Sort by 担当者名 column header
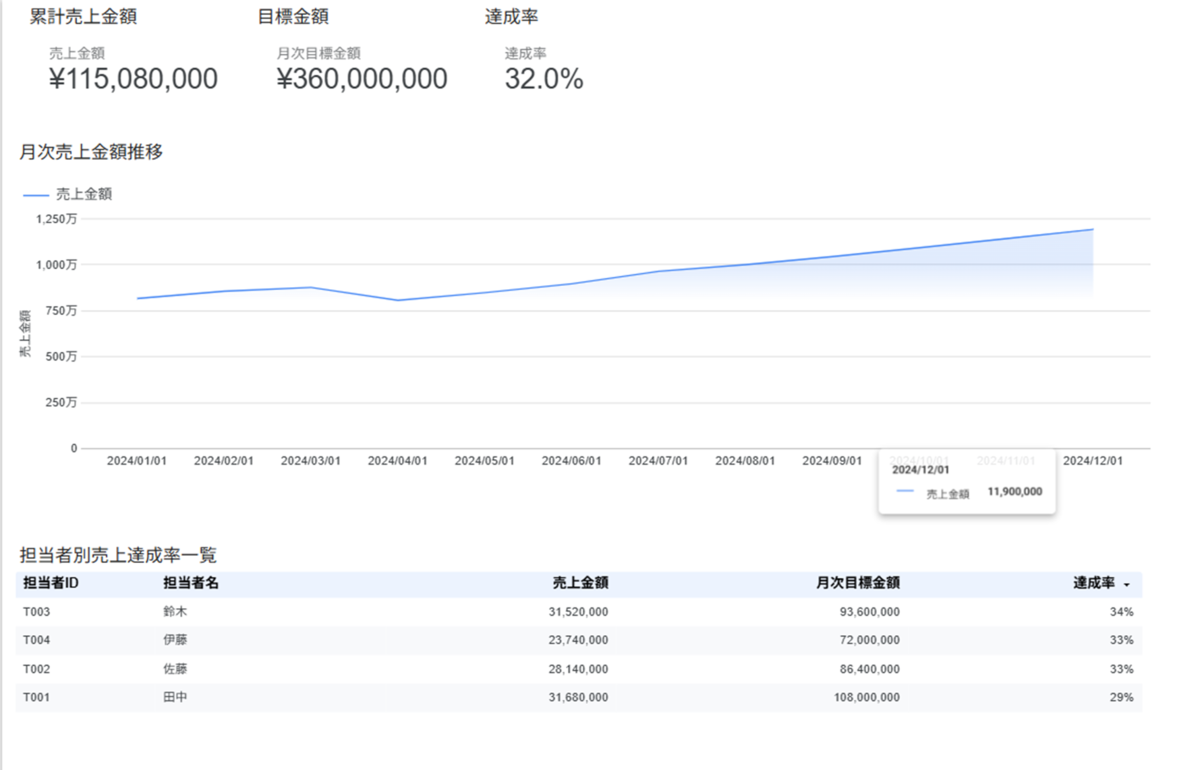This screenshot has height=770, width=1200. 191,584
